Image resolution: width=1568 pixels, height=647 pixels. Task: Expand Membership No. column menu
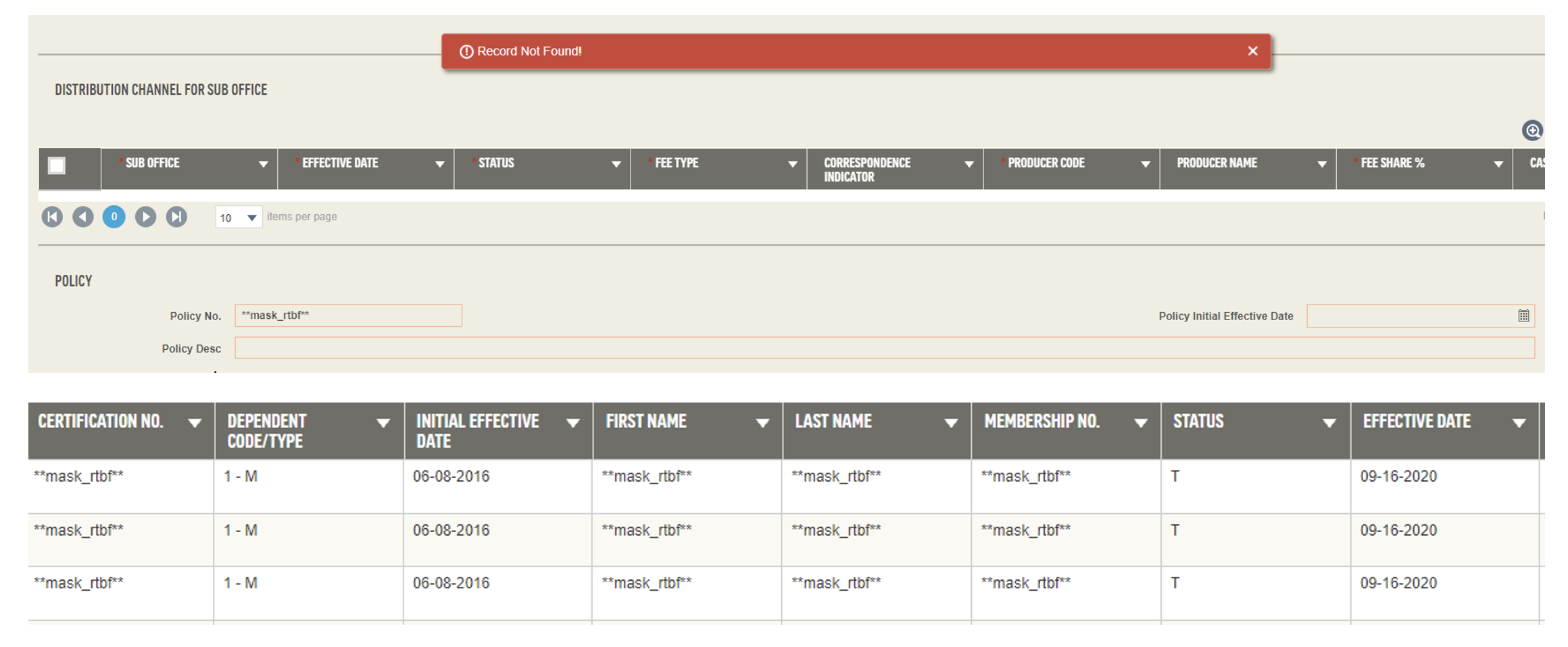pyautogui.click(x=1140, y=423)
